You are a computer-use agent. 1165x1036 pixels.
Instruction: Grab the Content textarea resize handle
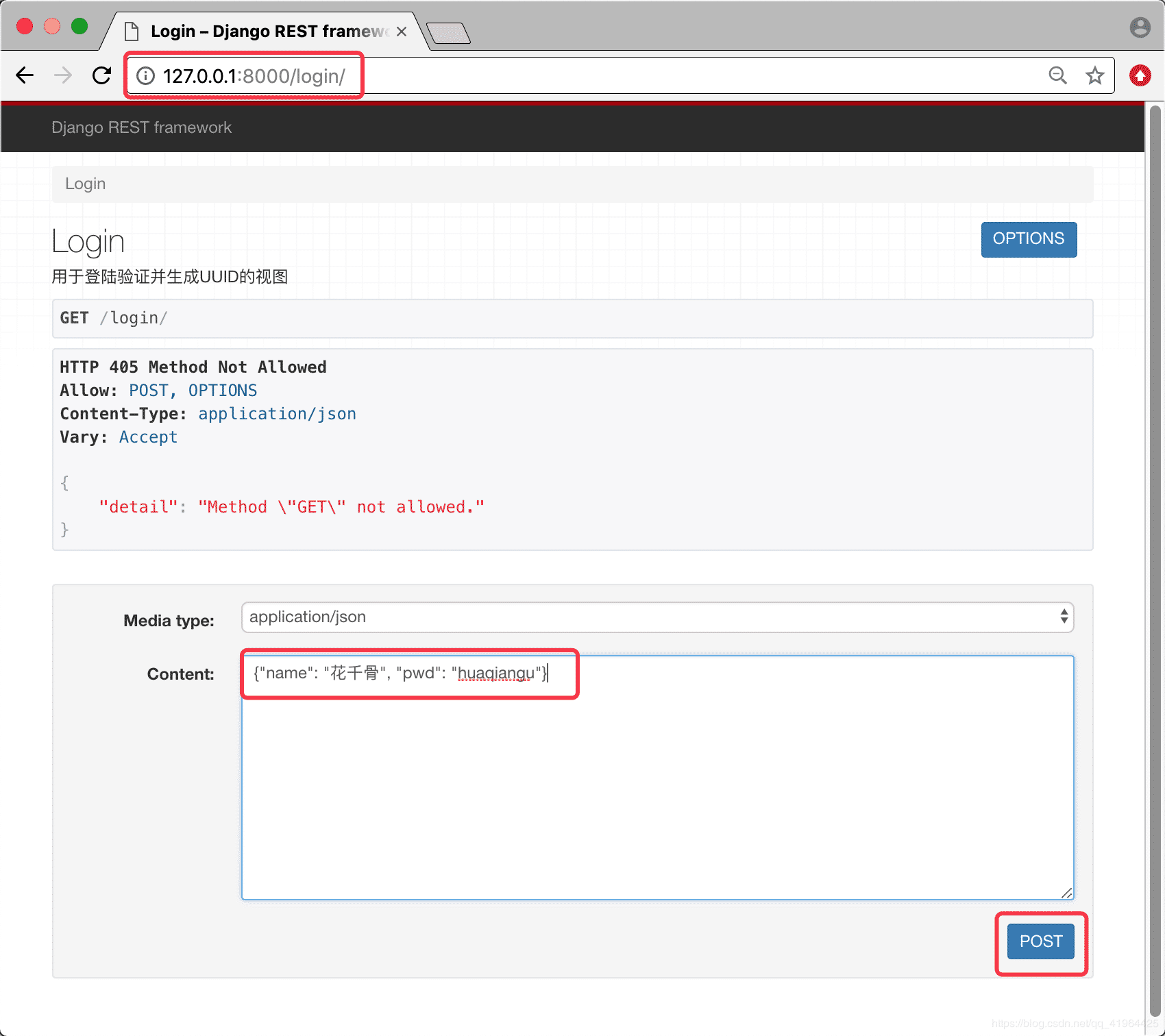pos(1066,892)
